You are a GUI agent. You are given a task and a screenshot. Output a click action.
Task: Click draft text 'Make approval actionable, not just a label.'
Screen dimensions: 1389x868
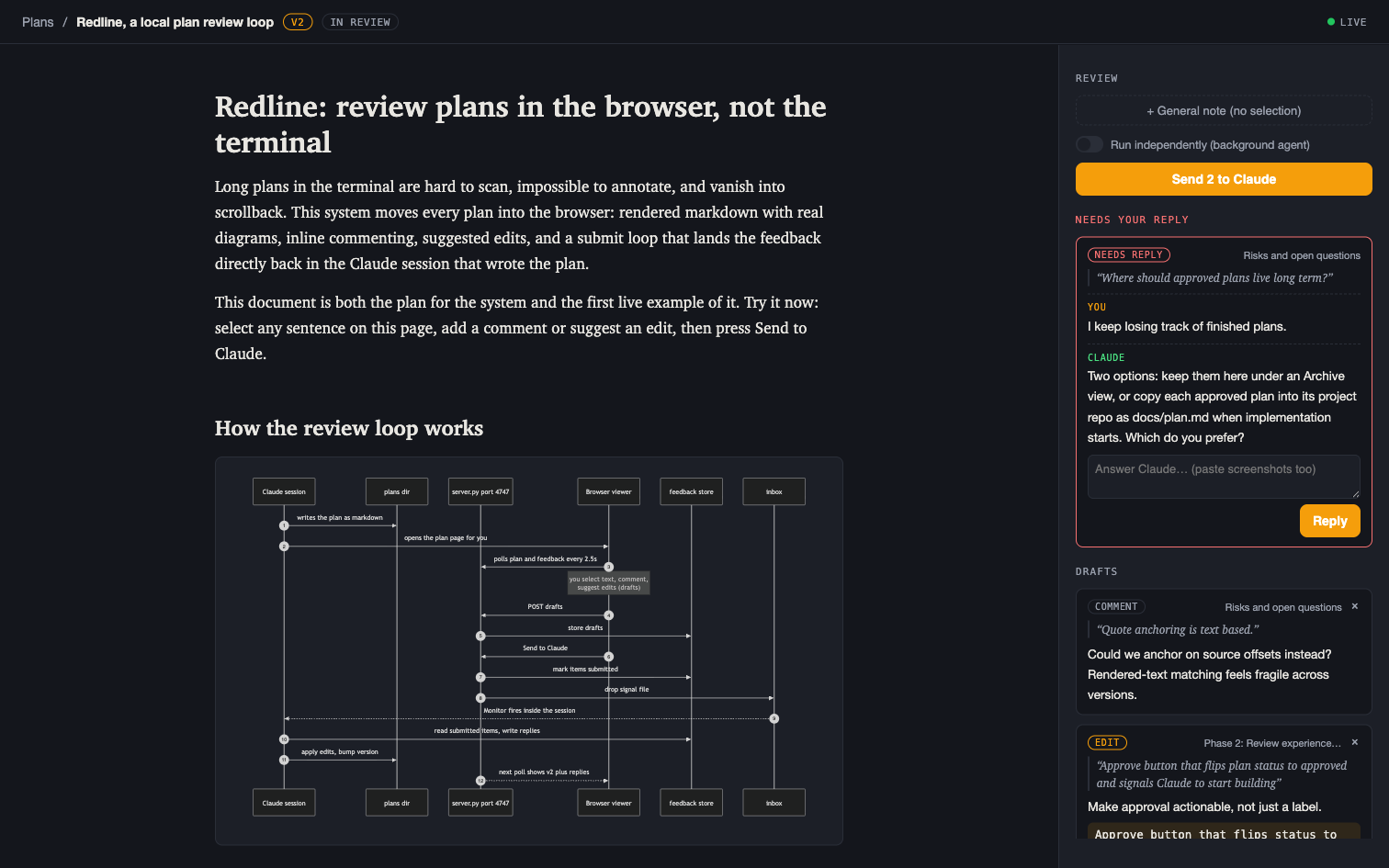(x=1204, y=806)
